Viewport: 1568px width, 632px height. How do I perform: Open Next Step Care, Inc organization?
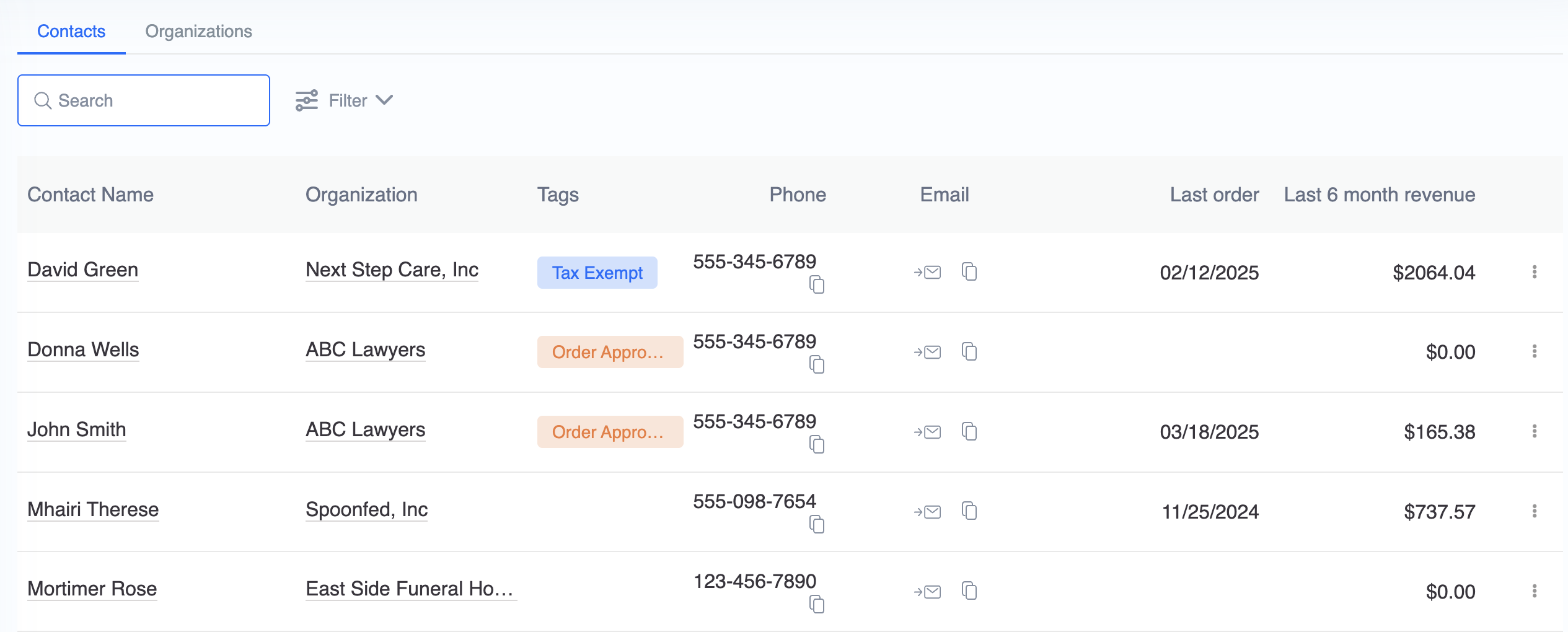point(392,270)
